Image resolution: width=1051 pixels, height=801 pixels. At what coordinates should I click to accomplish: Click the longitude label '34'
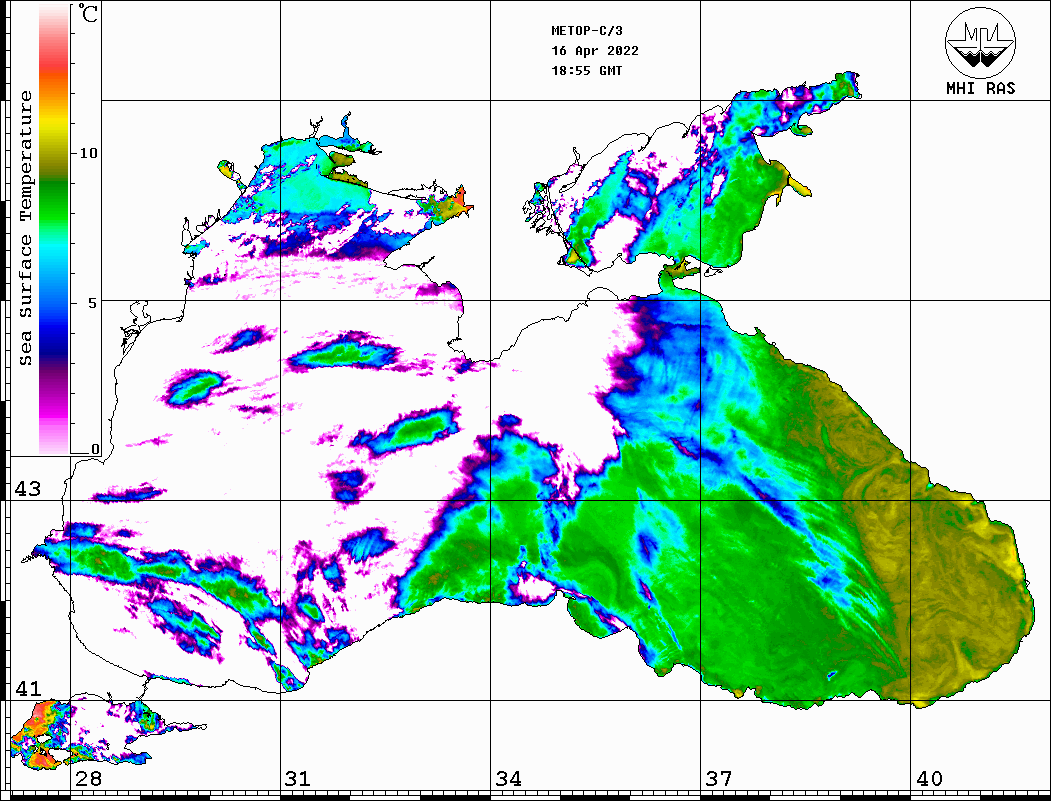point(509,779)
